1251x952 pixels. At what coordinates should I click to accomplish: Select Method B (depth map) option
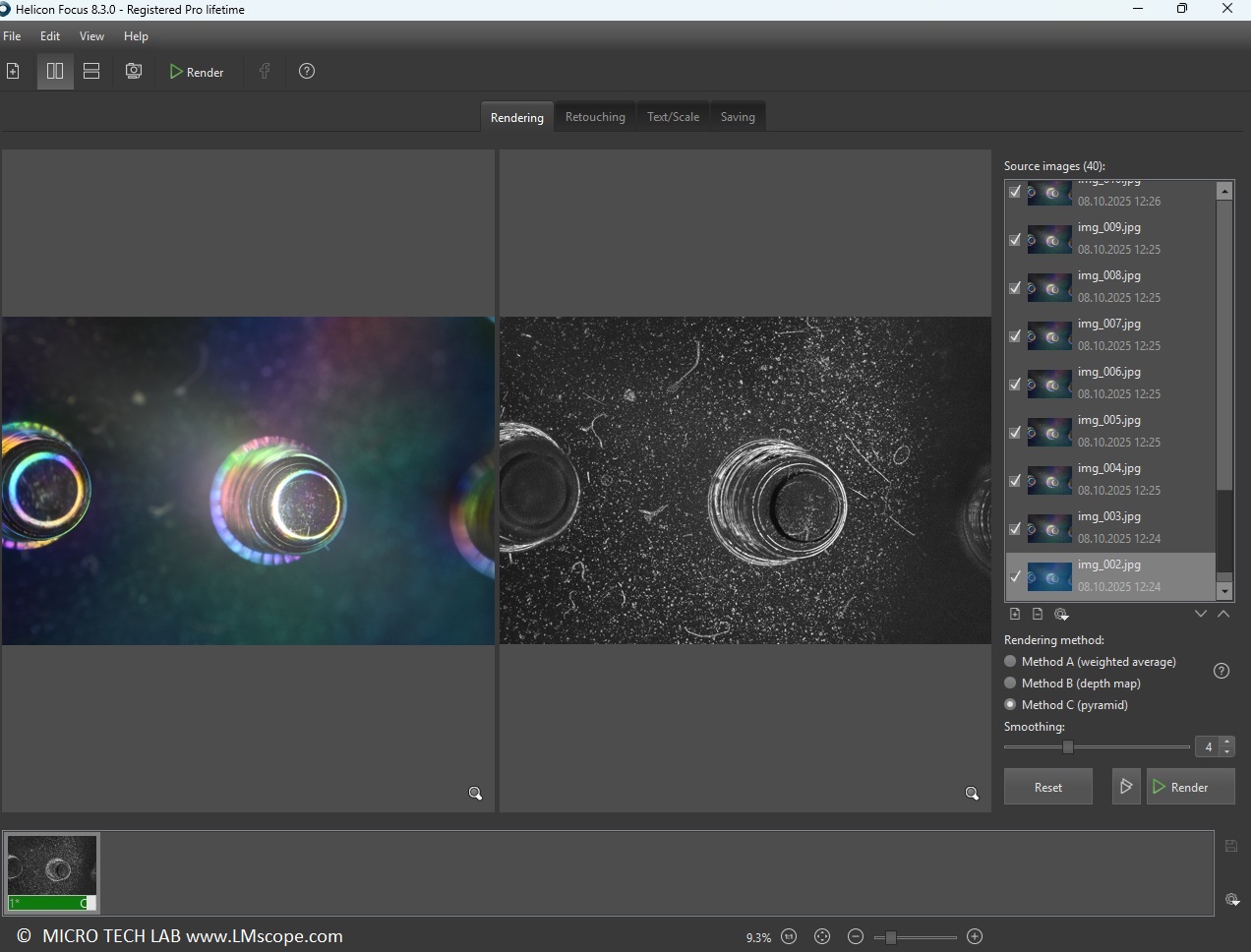(x=1010, y=684)
